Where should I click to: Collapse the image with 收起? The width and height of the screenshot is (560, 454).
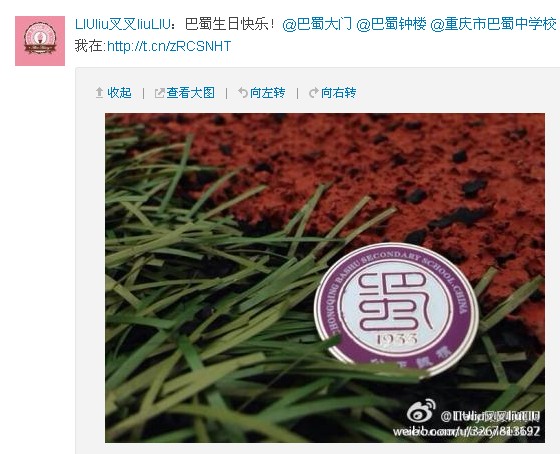(119, 93)
